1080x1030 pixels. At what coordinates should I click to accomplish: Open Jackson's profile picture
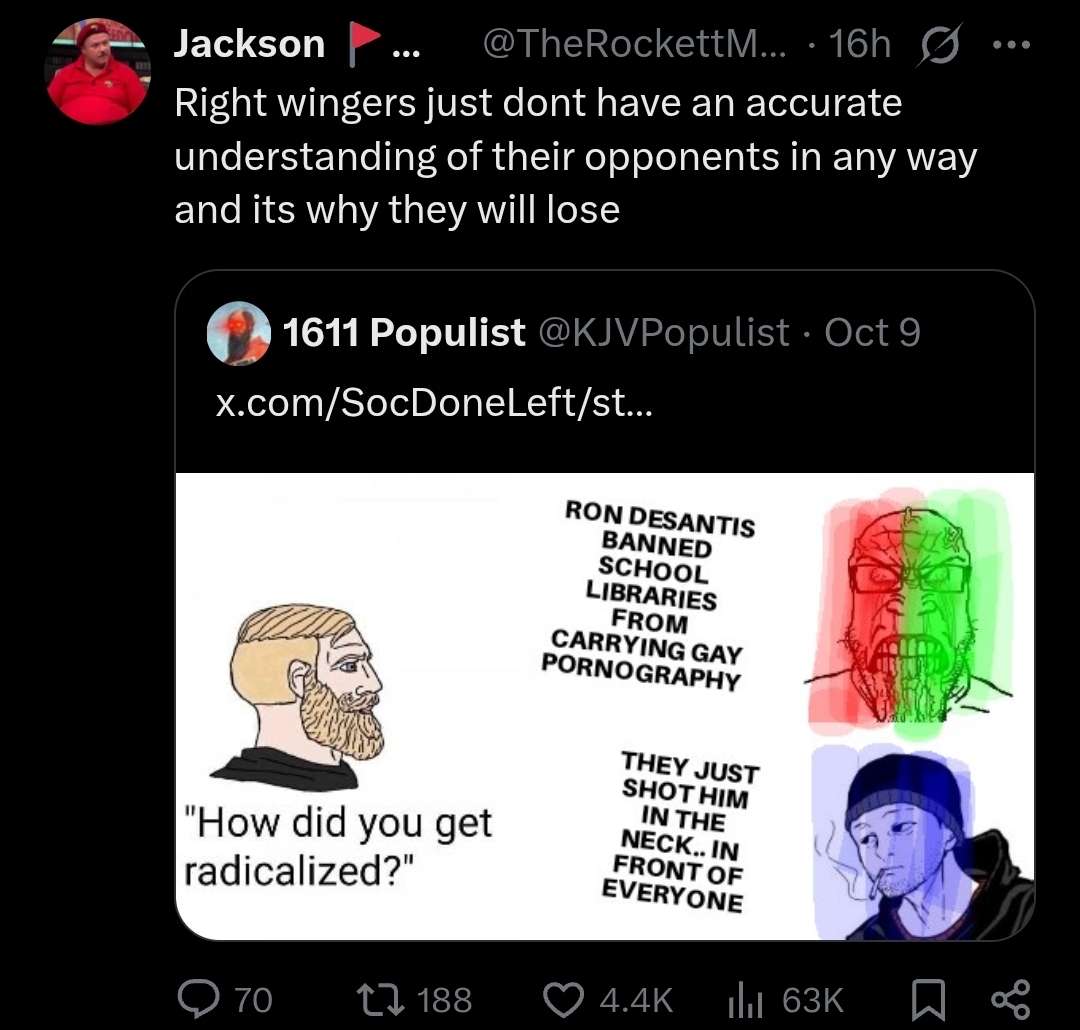[x=97, y=72]
